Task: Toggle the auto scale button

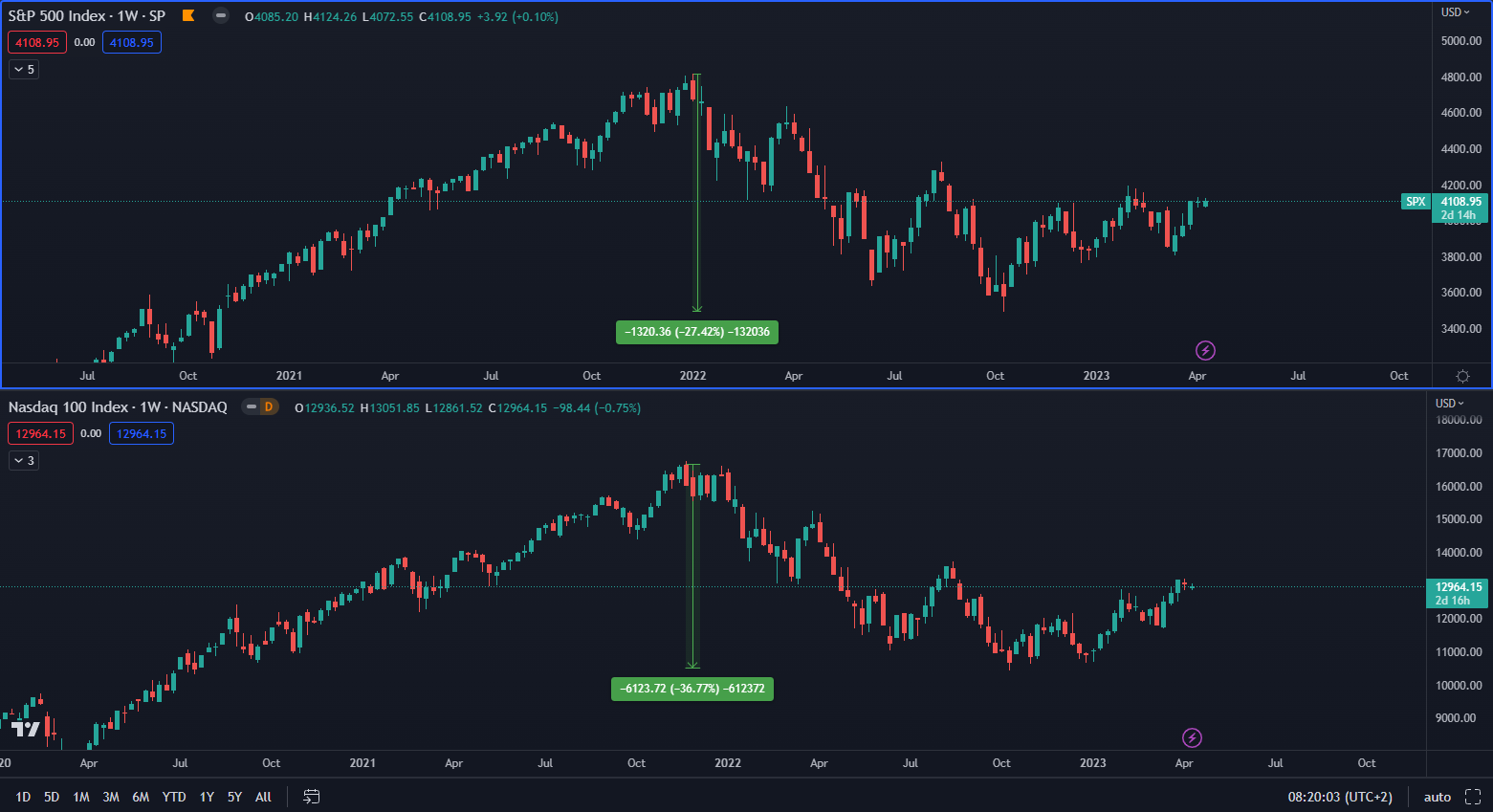Action: 1437,797
